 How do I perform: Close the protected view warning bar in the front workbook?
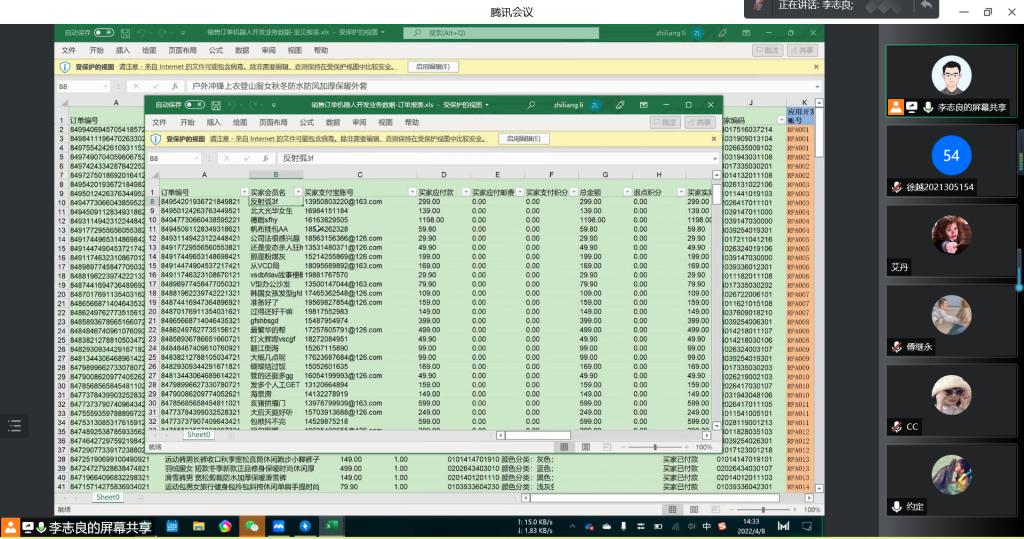(x=713, y=140)
